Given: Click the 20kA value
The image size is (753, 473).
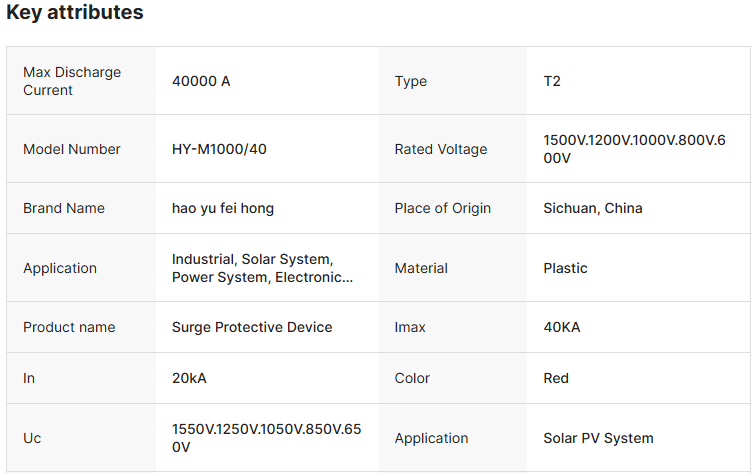Looking at the screenshot, I should click(189, 378).
